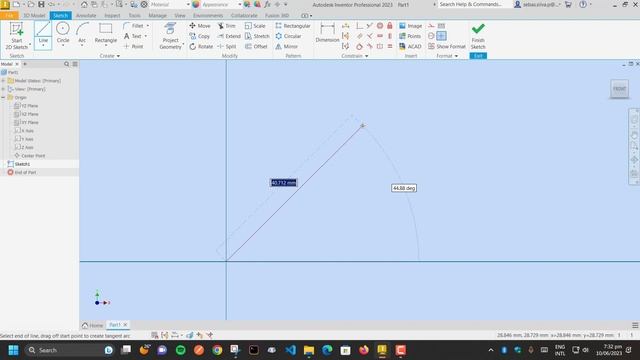Switch to the View tab
This screenshot has width=640, height=360.
[180, 16]
